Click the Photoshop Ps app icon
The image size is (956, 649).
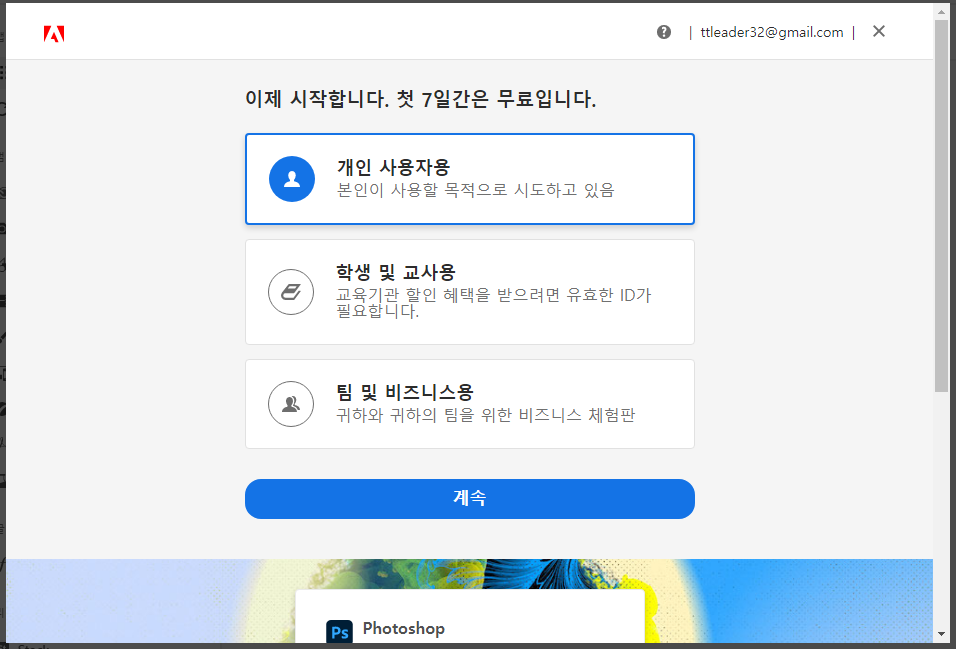[339, 632]
